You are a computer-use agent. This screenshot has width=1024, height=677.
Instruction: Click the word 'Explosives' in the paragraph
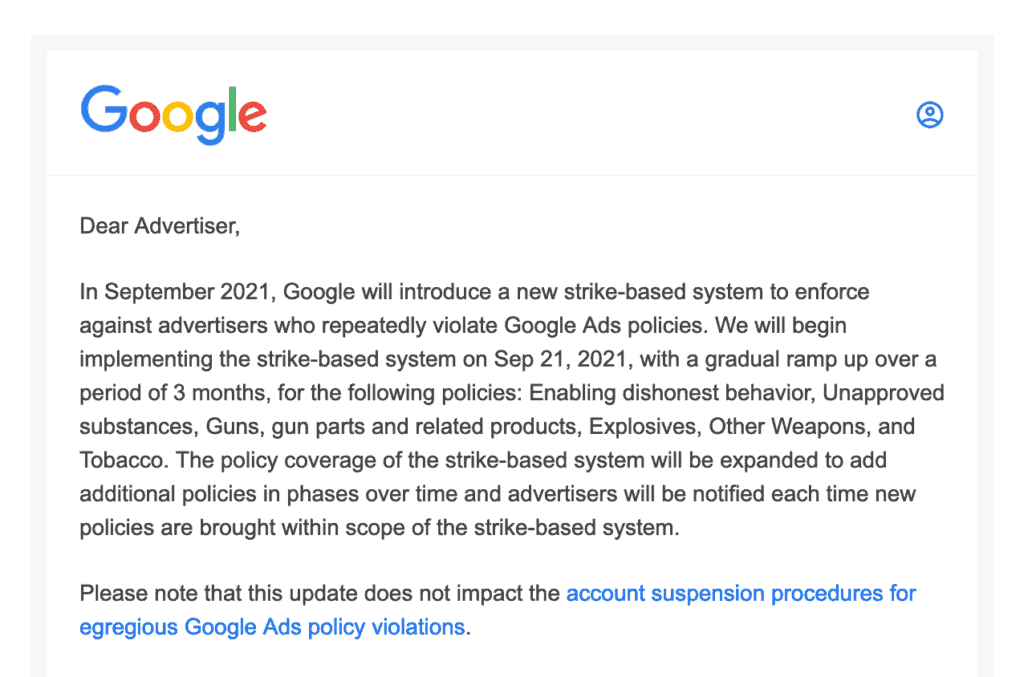click(x=645, y=427)
